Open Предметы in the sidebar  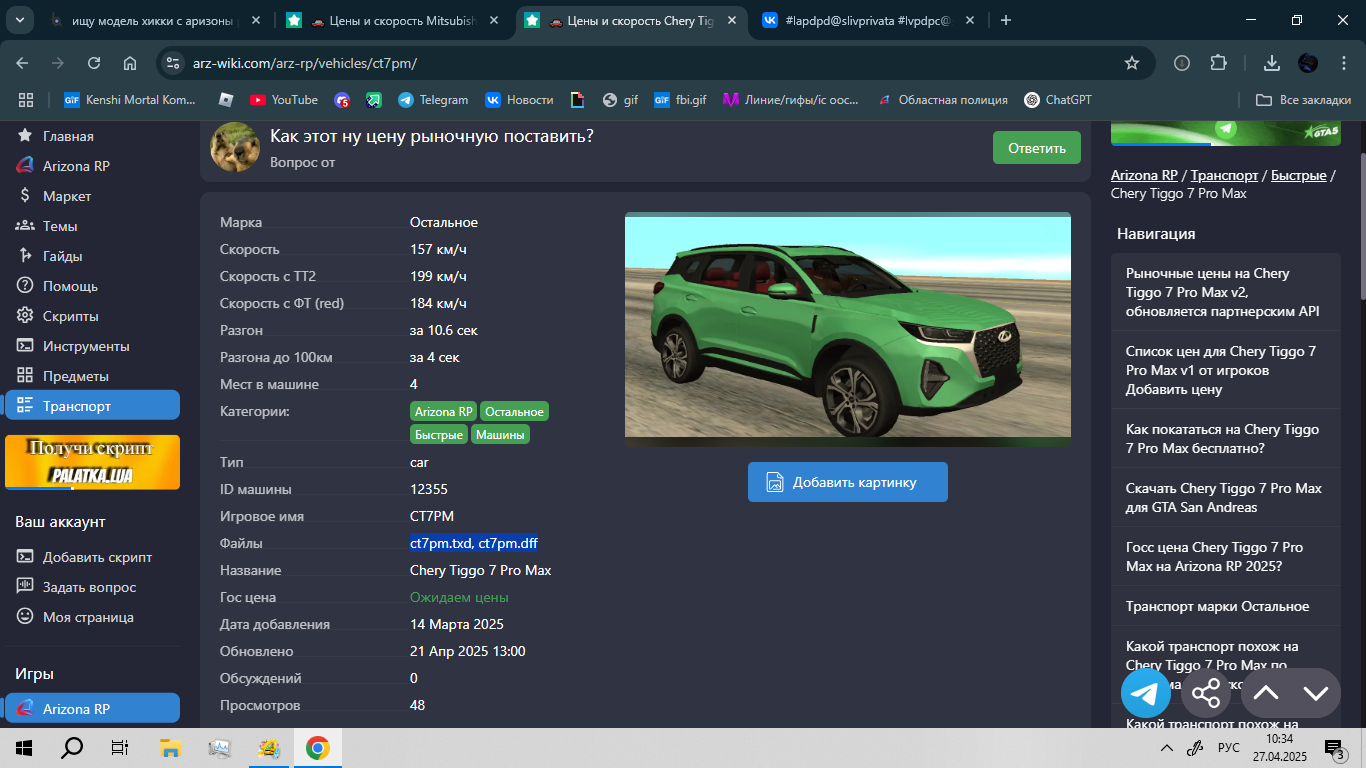tap(92, 376)
